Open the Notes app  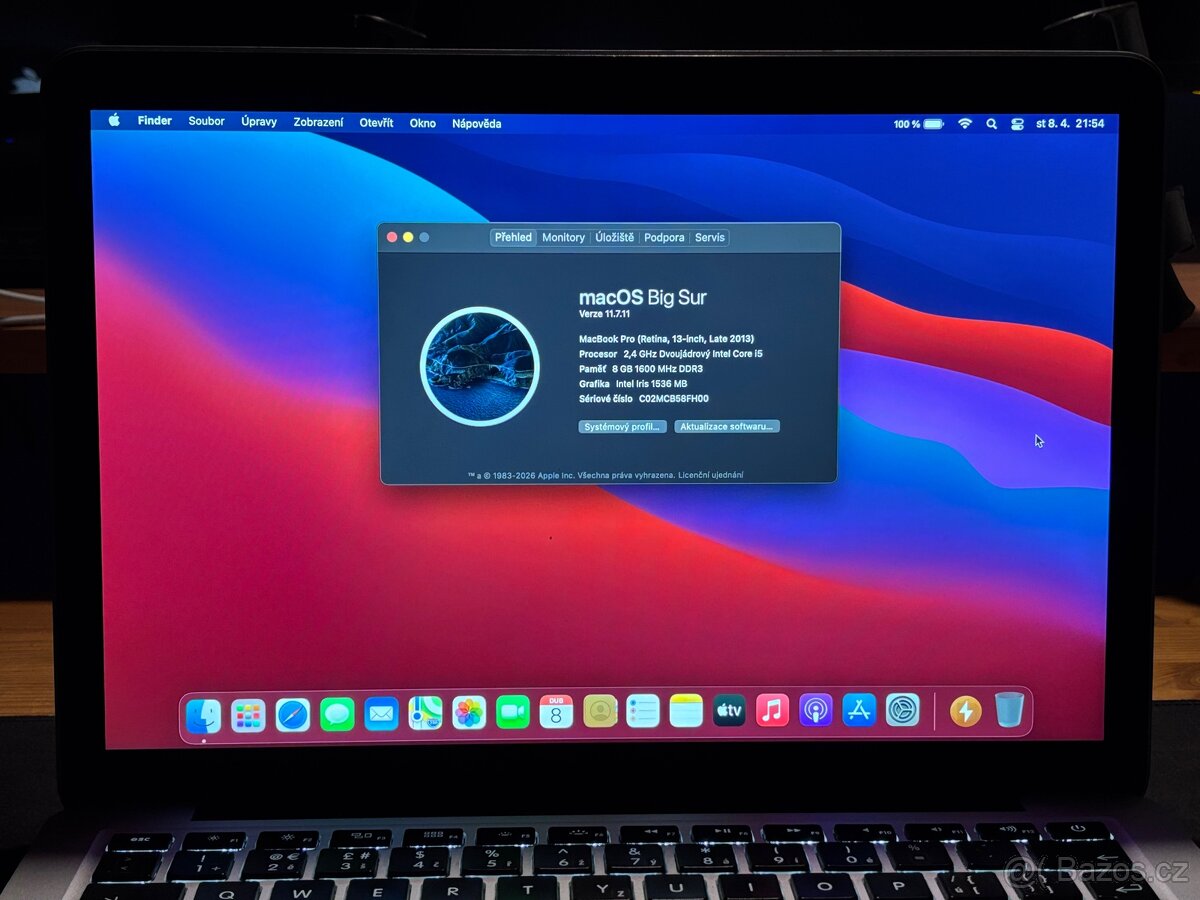pyautogui.click(x=685, y=714)
